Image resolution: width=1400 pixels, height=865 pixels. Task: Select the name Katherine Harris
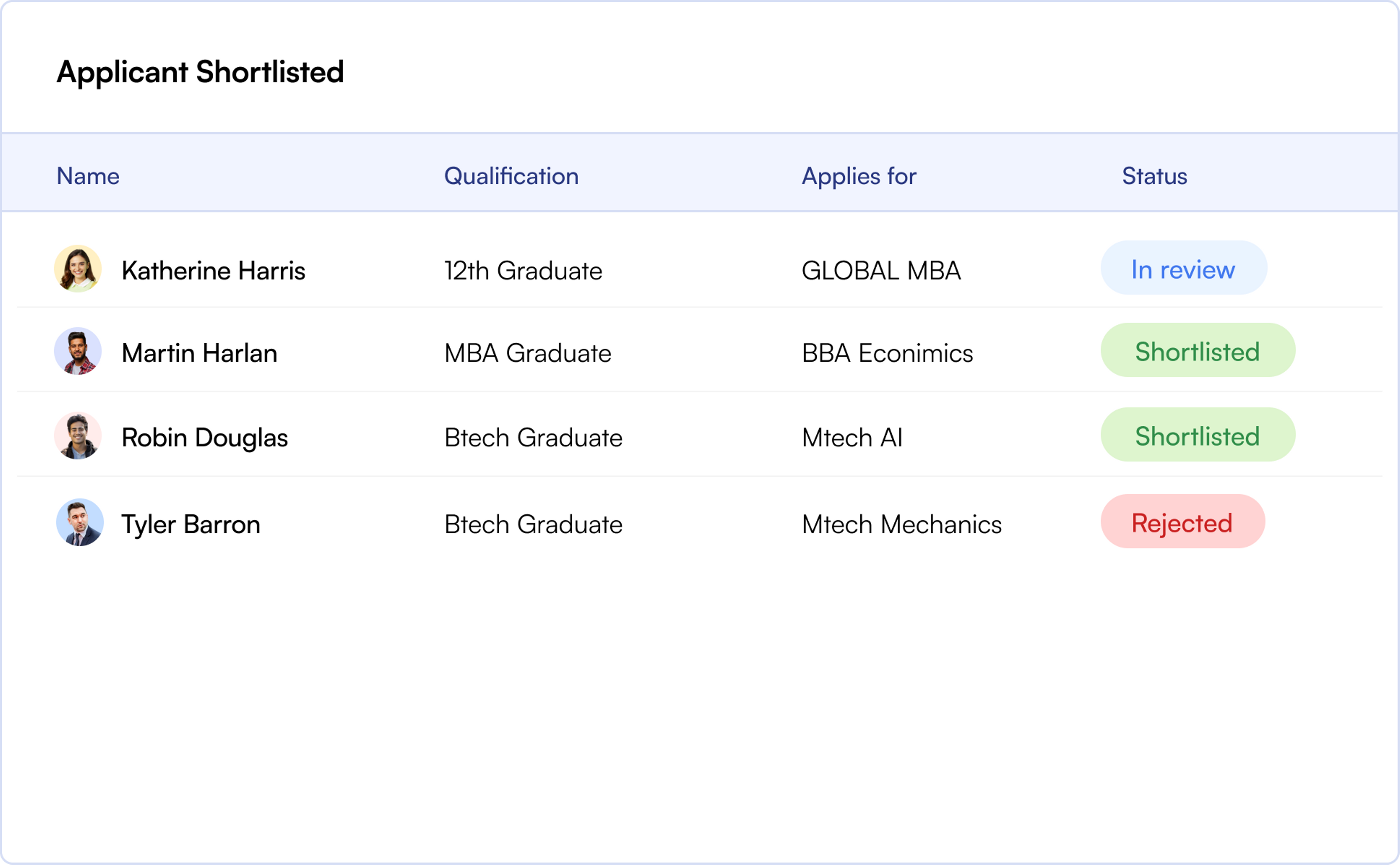[213, 270]
